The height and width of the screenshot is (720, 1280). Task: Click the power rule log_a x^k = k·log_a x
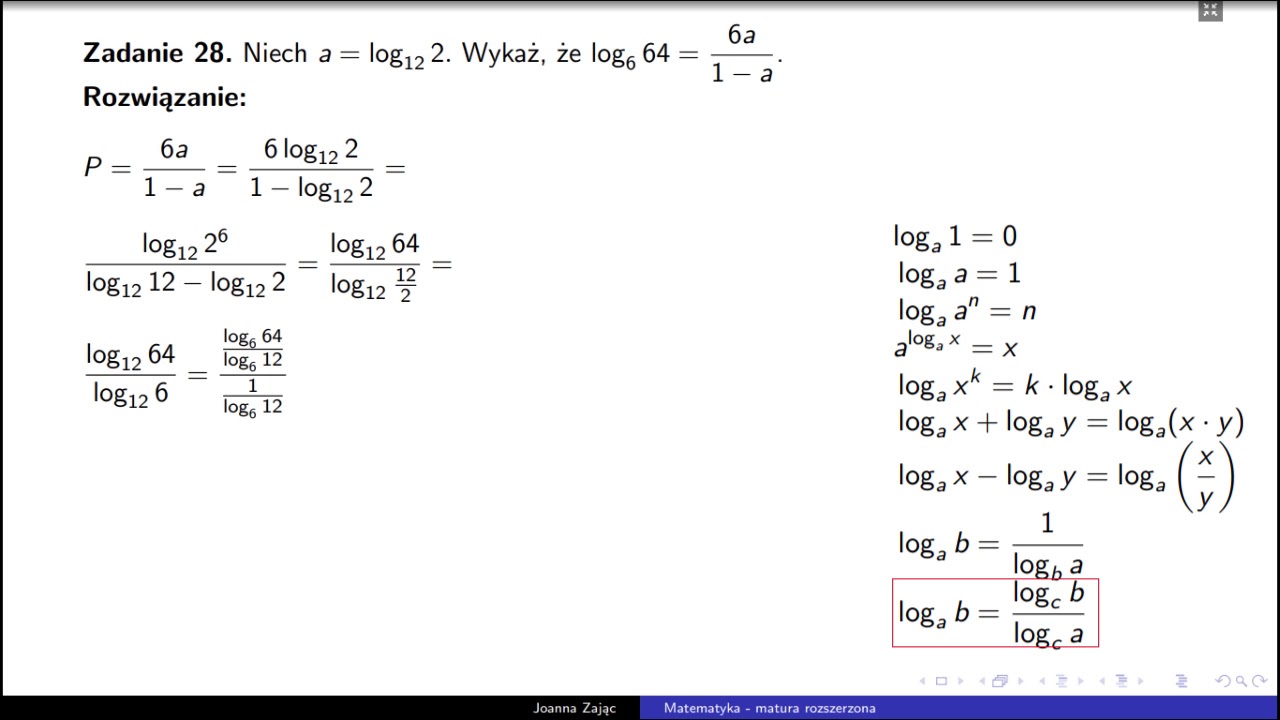pyautogui.click(x=1014, y=384)
